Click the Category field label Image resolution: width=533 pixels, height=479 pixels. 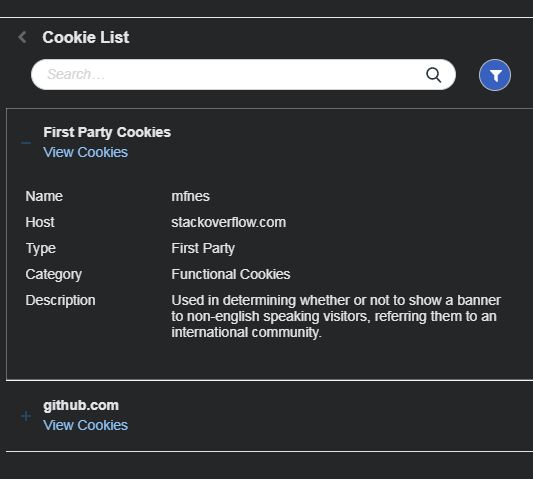54,275
